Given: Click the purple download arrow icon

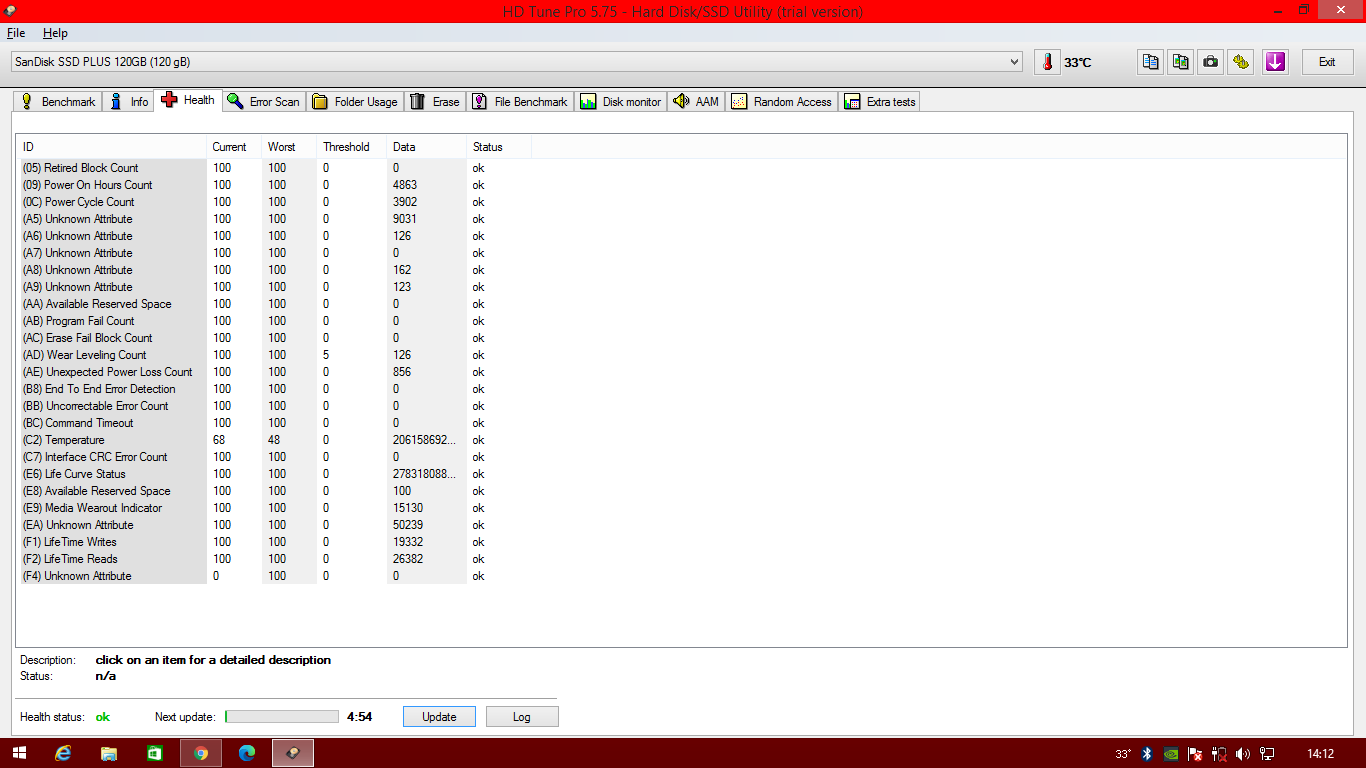Looking at the screenshot, I should [1275, 62].
